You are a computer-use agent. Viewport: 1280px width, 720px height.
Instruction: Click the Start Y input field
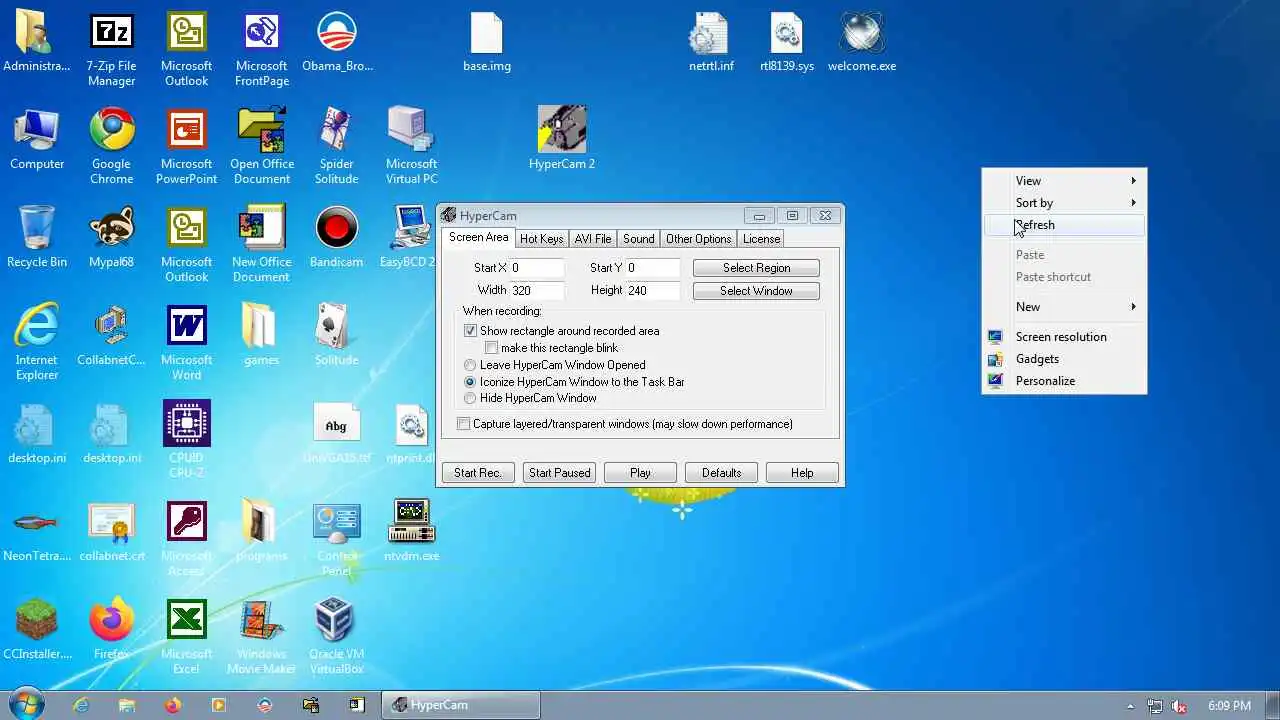[653, 268]
